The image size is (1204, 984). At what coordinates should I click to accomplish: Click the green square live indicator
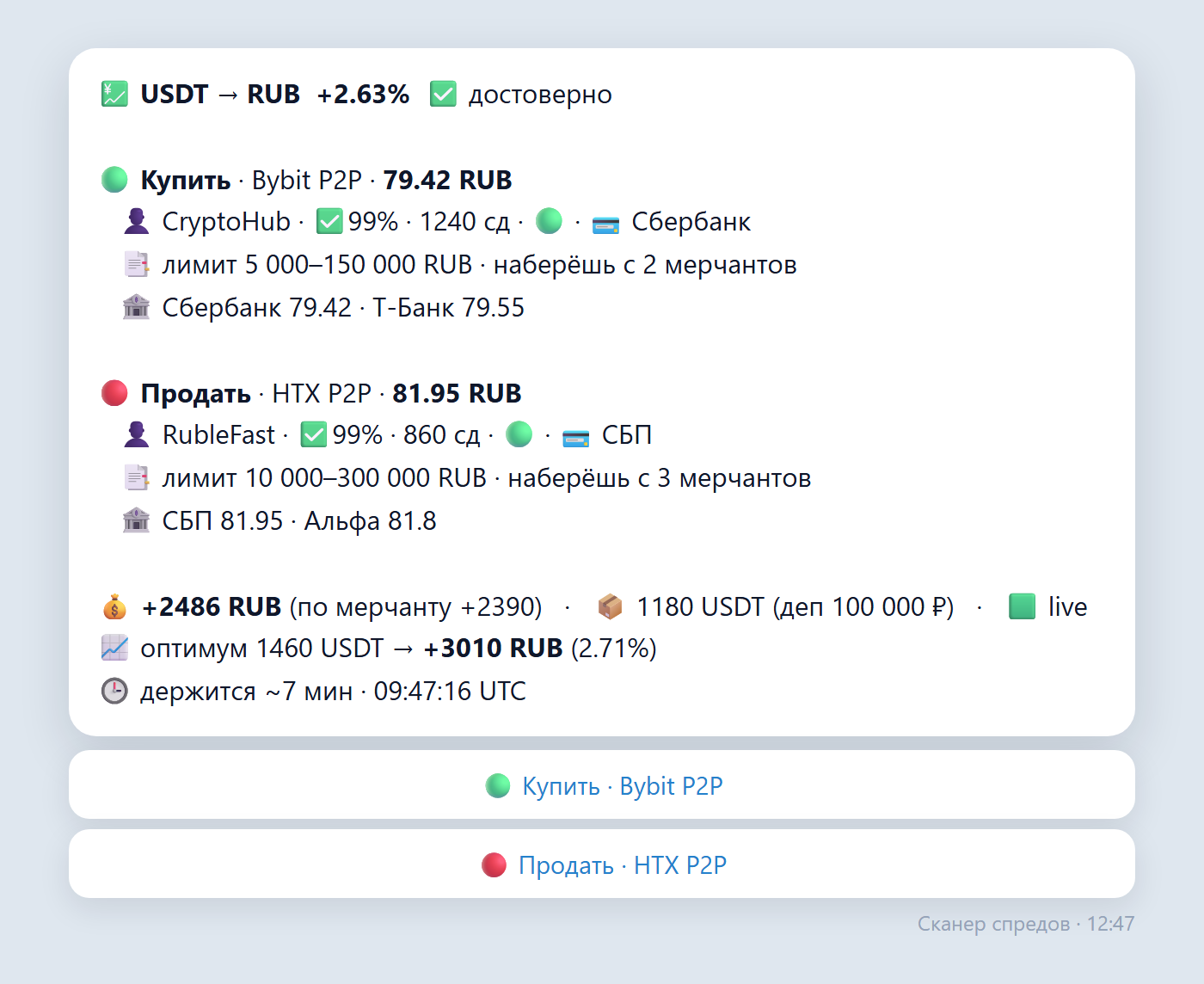[x=1022, y=606]
